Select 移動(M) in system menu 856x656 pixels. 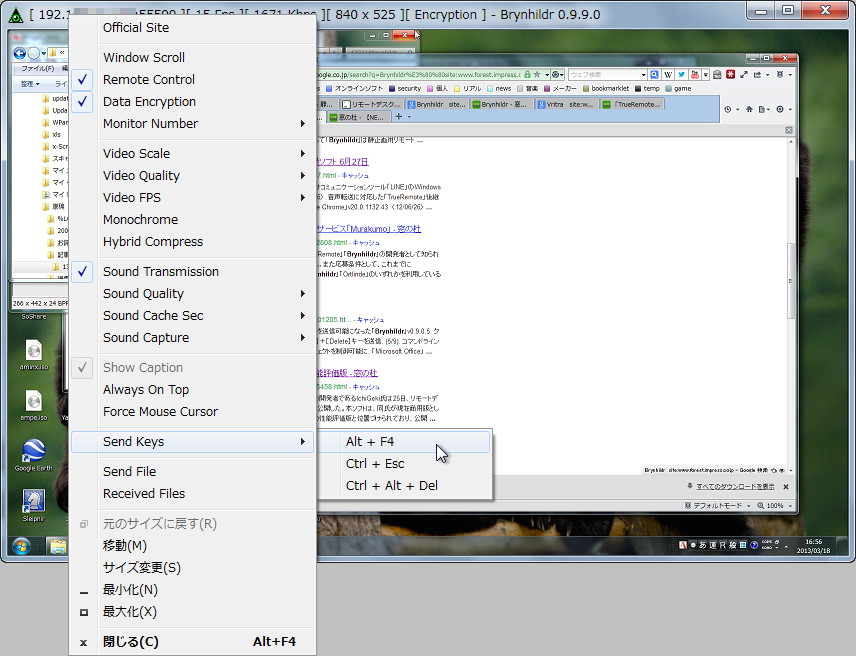point(192,545)
